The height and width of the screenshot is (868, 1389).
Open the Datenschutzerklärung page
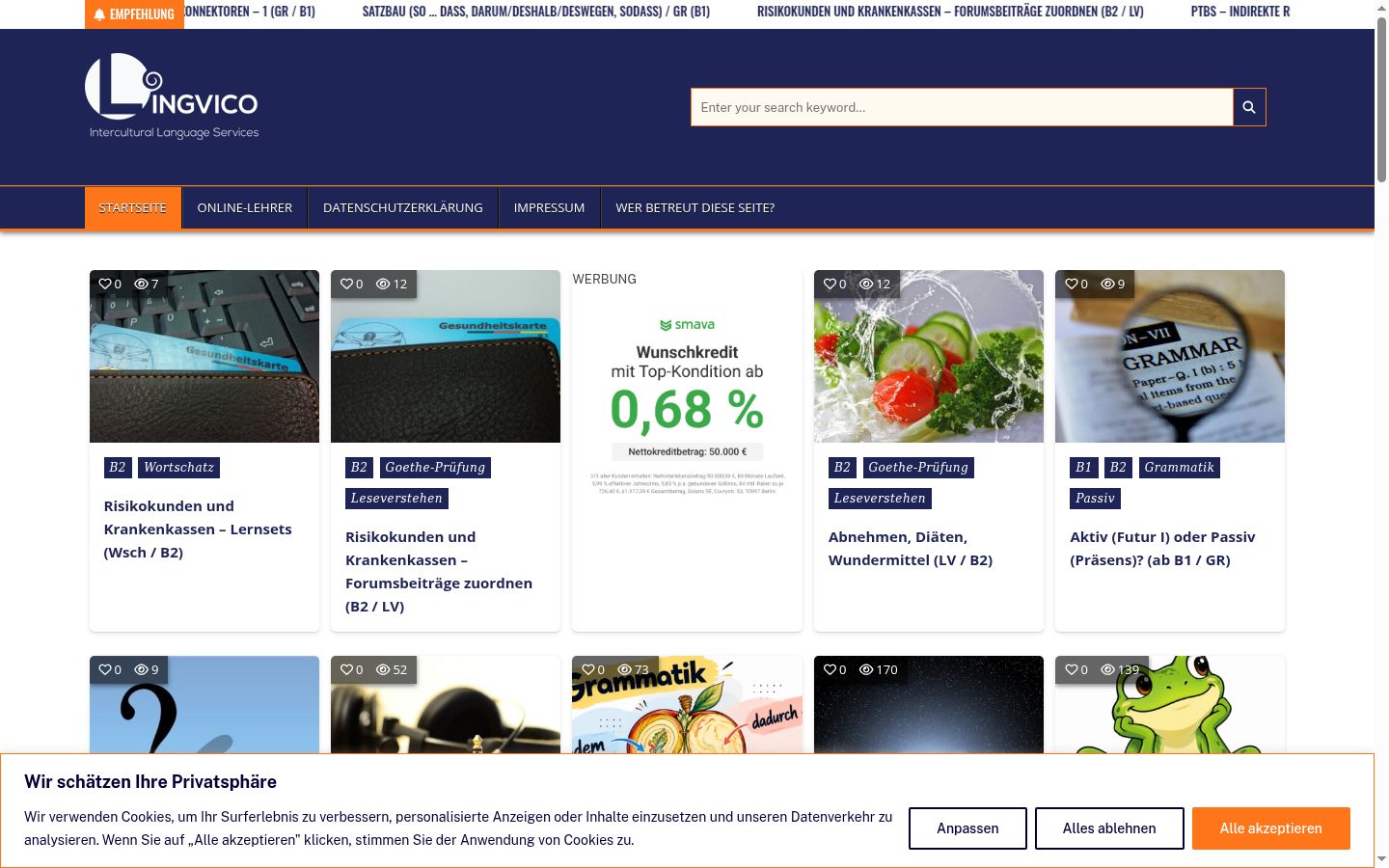click(x=403, y=207)
